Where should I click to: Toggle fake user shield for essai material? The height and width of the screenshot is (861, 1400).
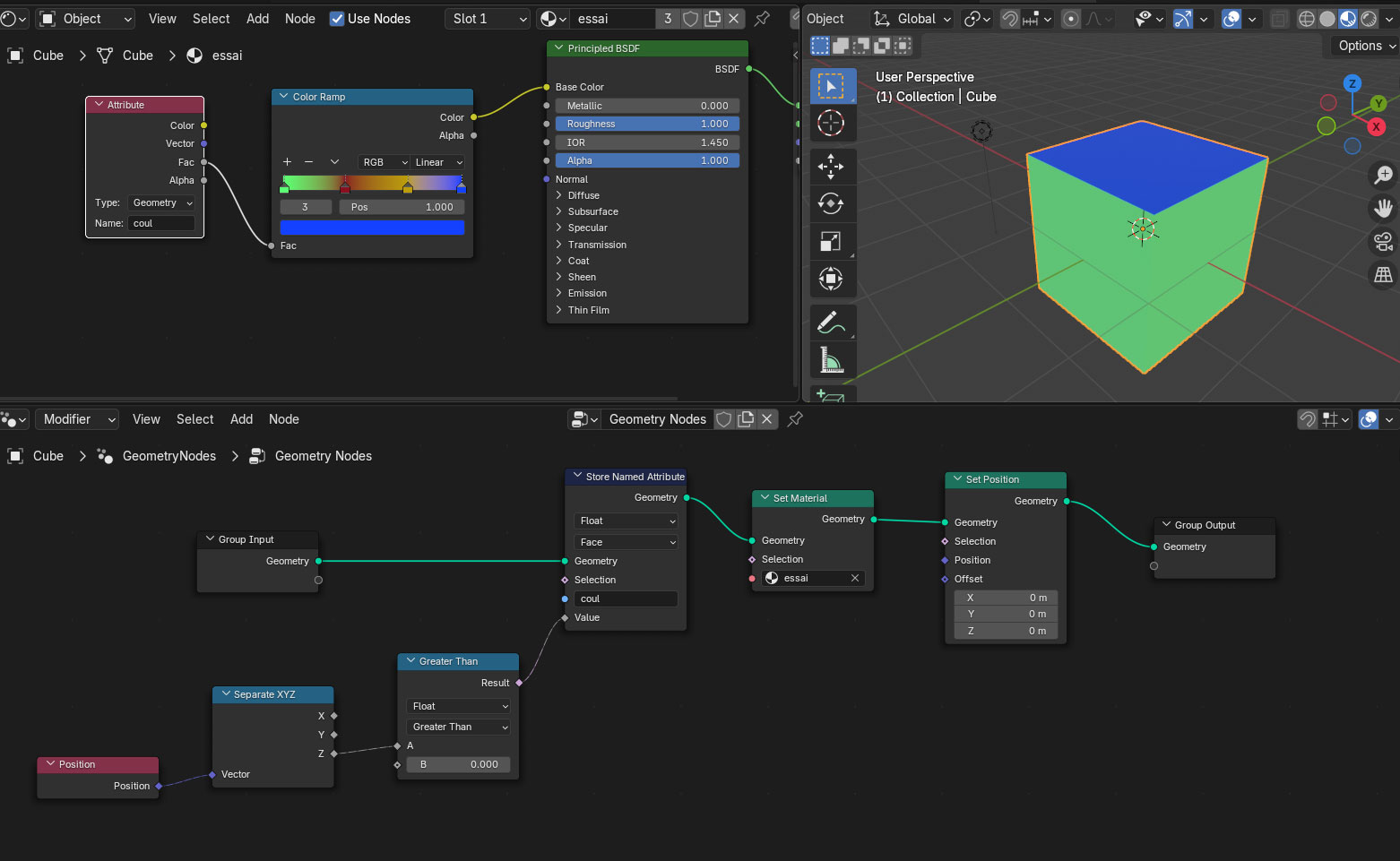pos(691,19)
